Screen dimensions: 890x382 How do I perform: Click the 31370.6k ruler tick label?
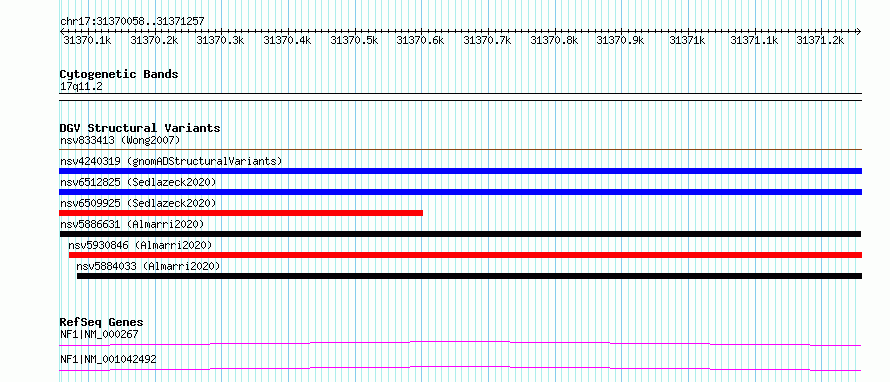click(x=421, y=40)
